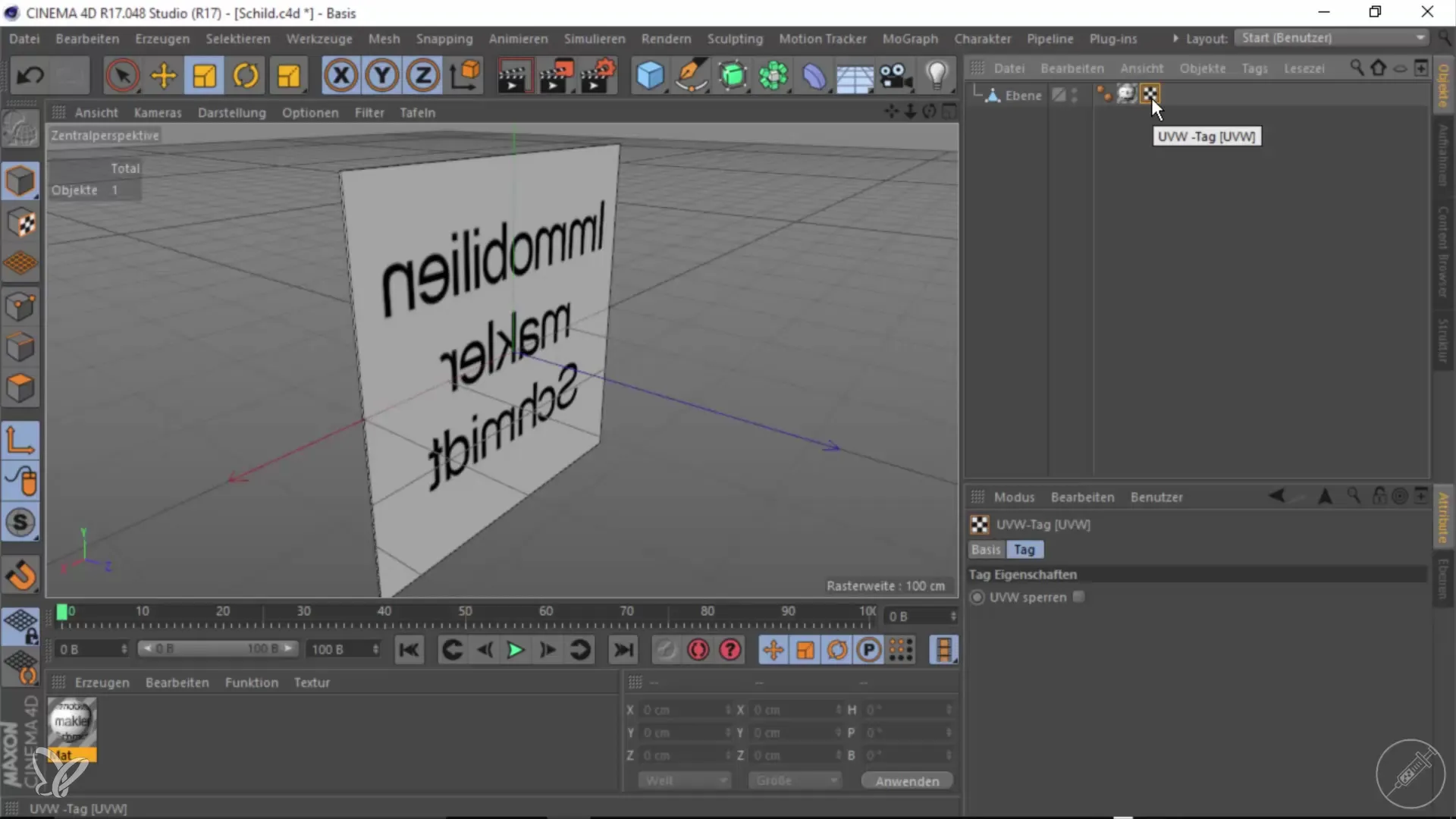The width and height of the screenshot is (1456, 819).
Task: Add a Cube primitive object
Action: (650, 75)
